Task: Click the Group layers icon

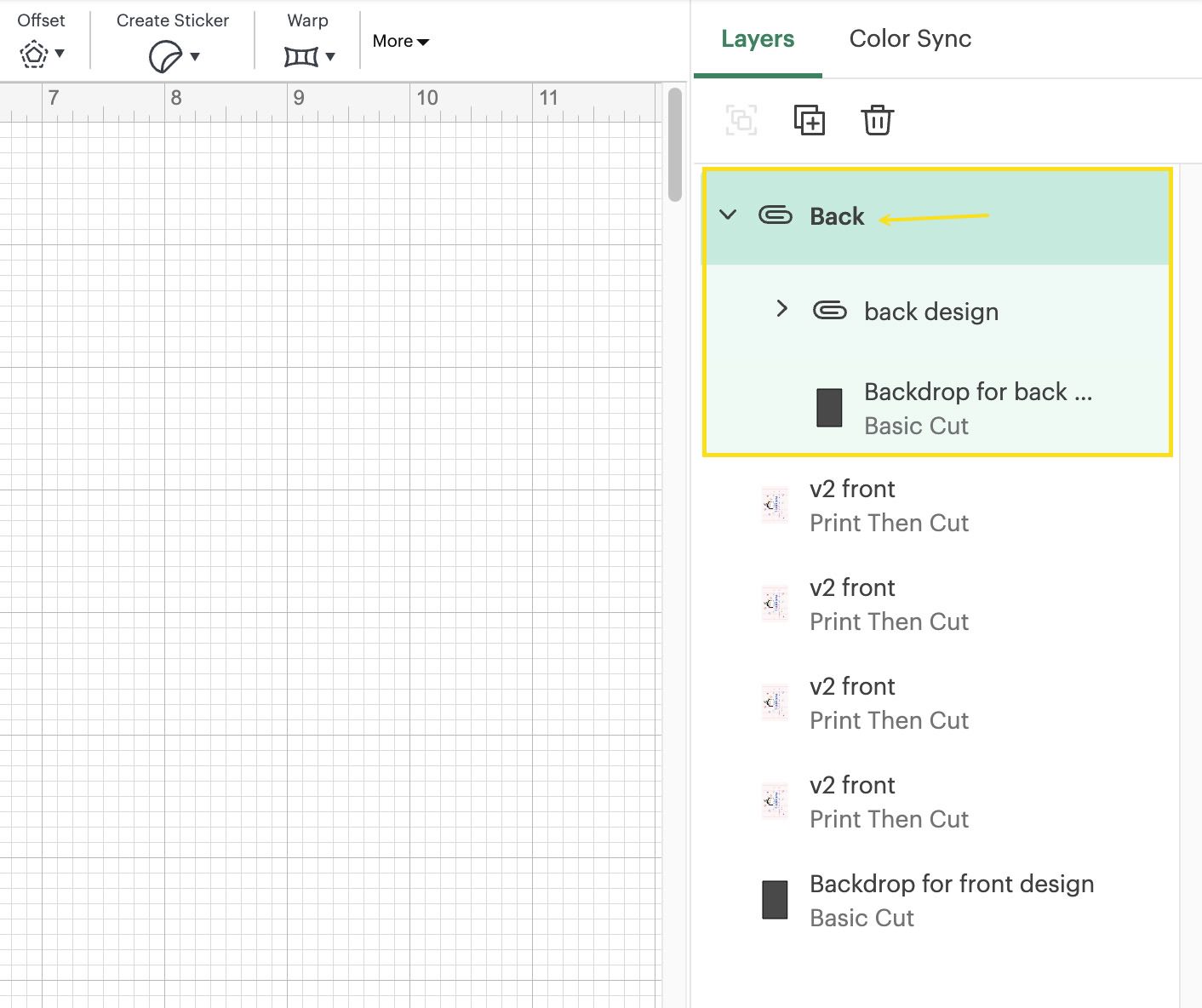Action: click(x=741, y=120)
